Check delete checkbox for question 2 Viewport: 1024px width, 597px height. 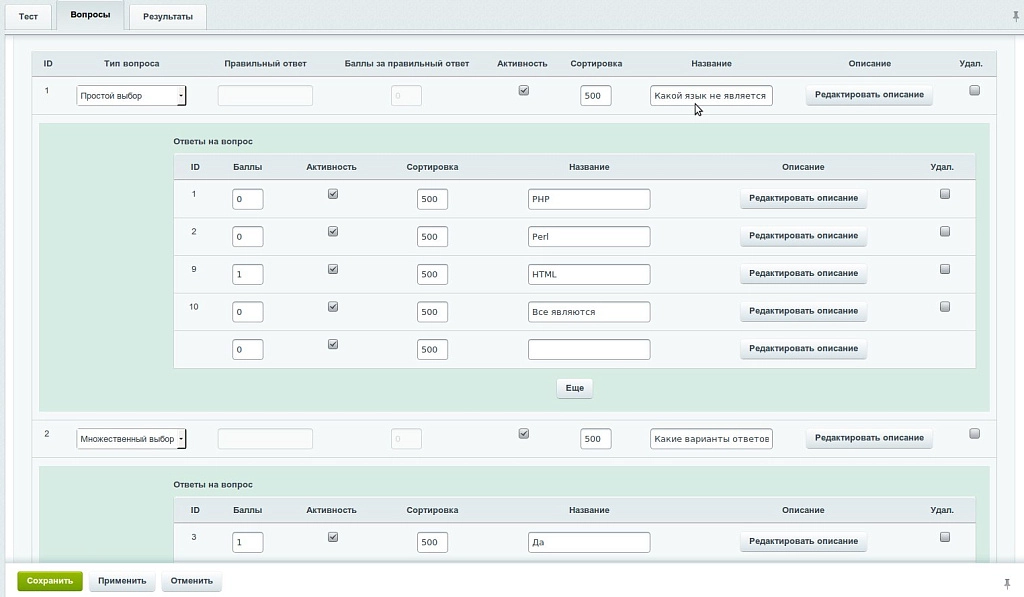pos(974,433)
